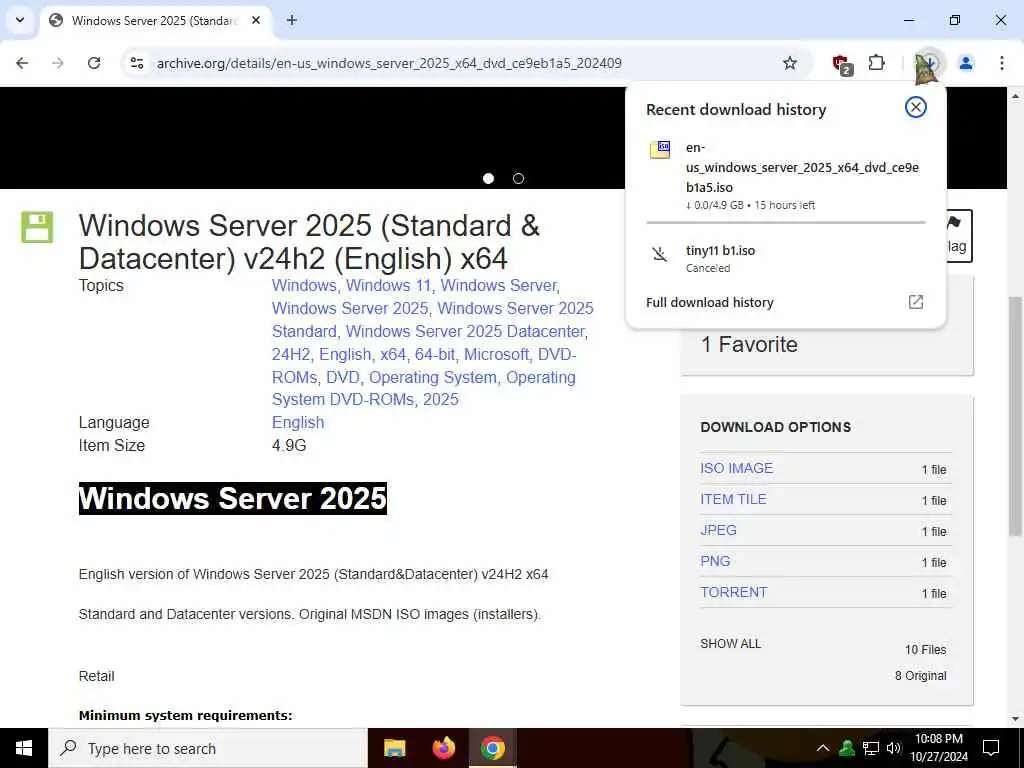
Task: Reload the archive.org page
Action: click(94, 63)
